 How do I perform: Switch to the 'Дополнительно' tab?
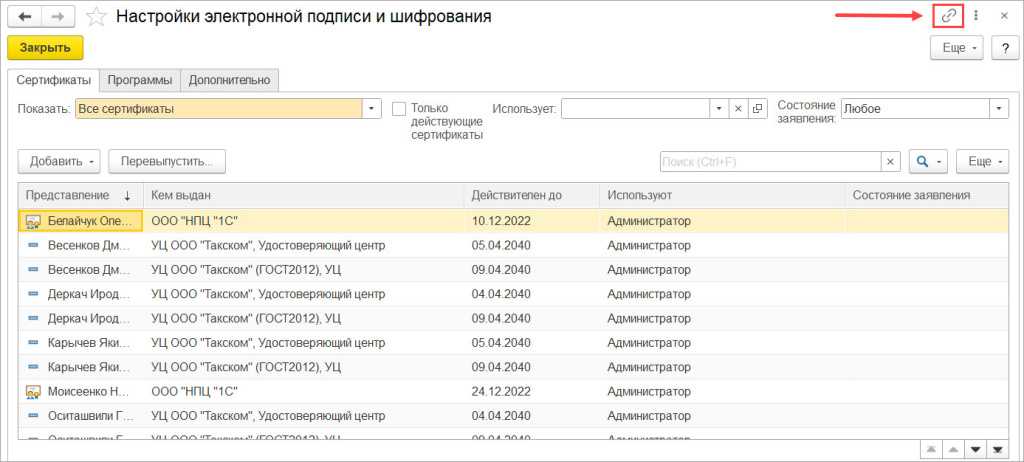tap(230, 80)
